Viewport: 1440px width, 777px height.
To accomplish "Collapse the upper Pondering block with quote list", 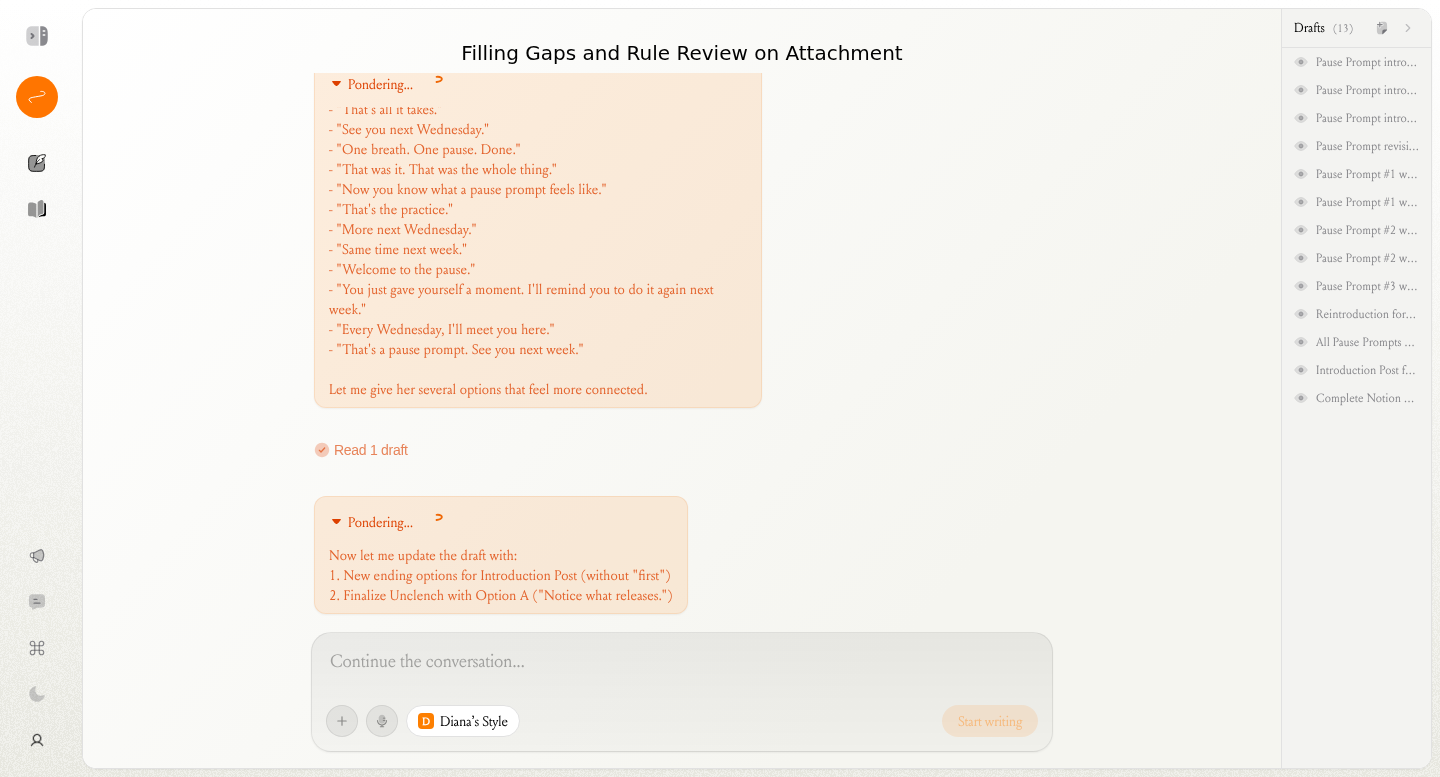I will (x=337, y=84).
